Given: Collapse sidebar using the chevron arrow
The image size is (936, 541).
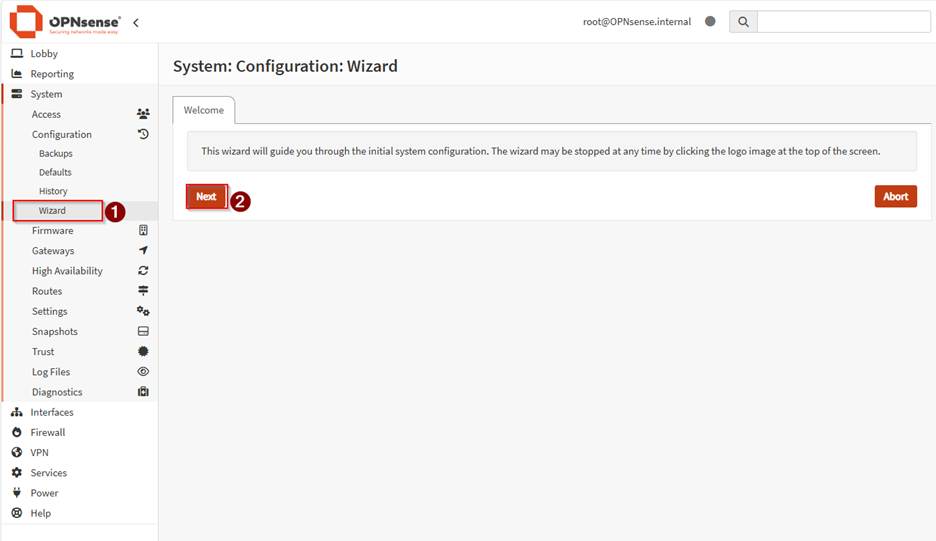Looking at the screenshot, I should tap(136, 22).
